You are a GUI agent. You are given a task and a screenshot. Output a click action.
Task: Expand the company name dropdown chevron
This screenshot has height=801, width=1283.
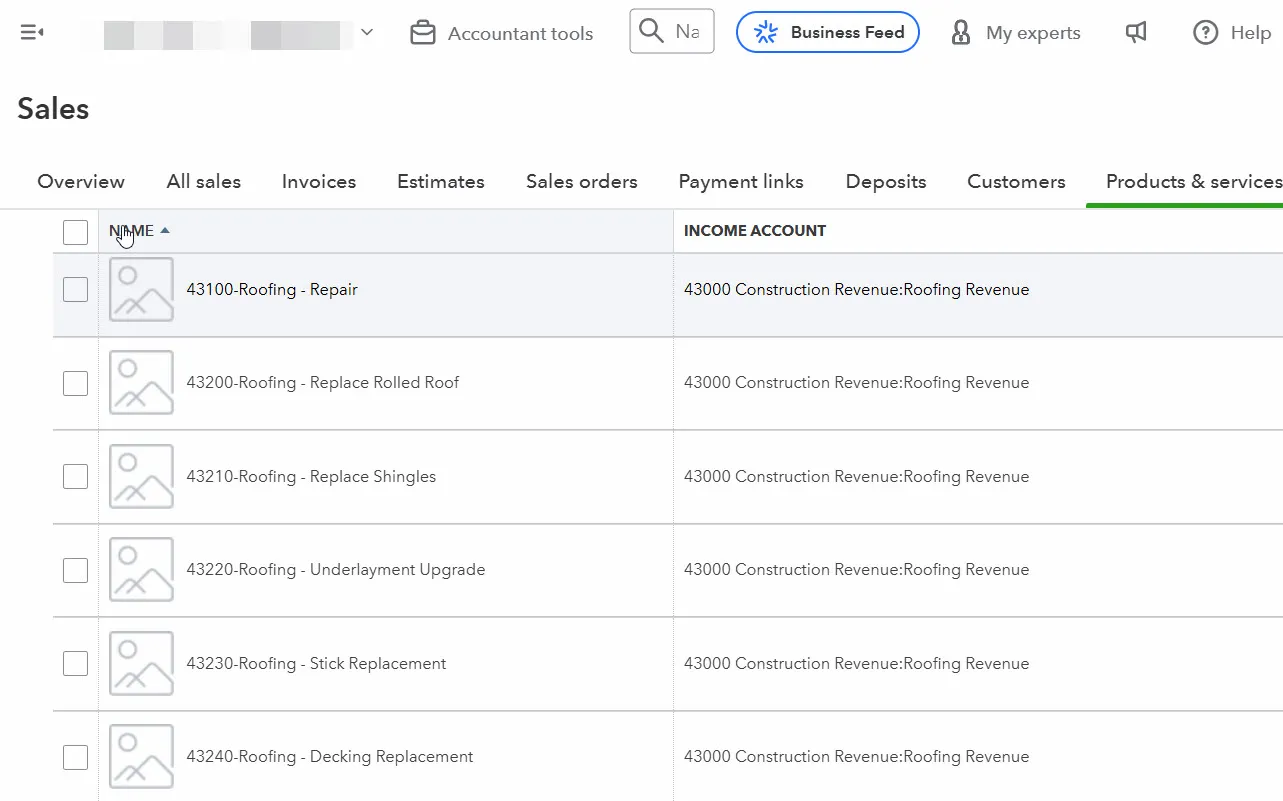367,33
